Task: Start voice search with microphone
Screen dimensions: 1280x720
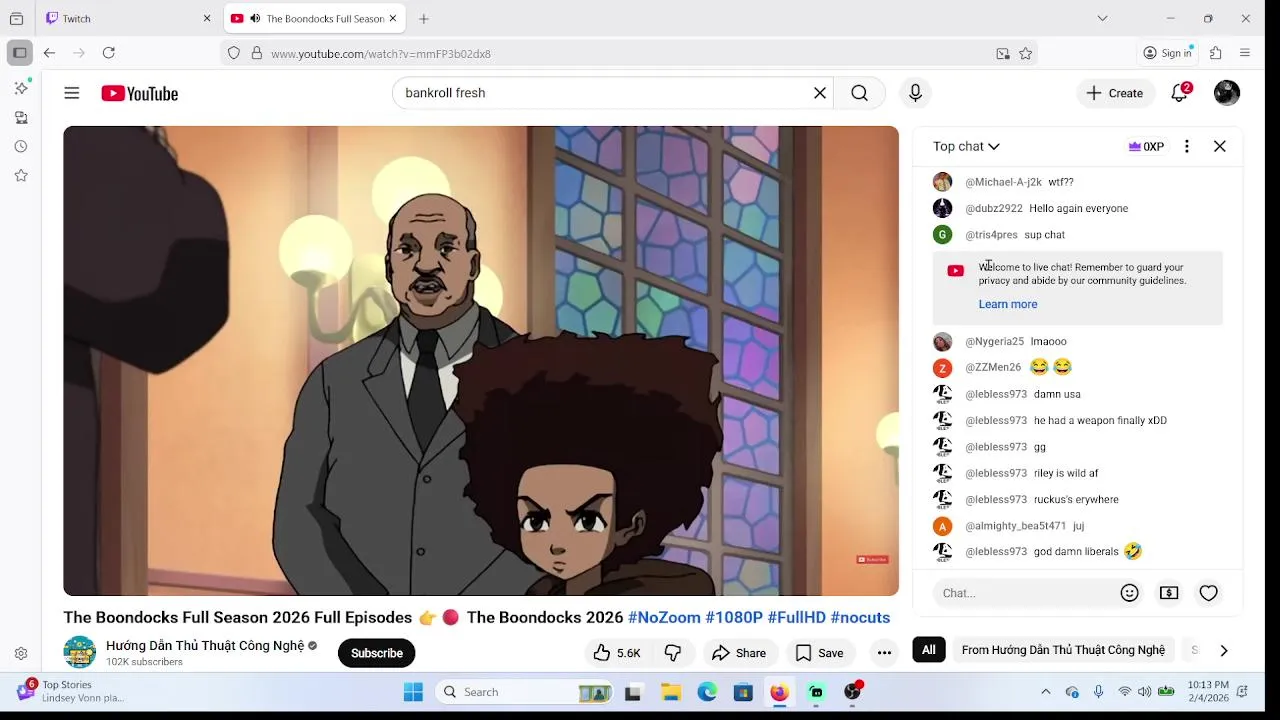Action: (915, 93)
